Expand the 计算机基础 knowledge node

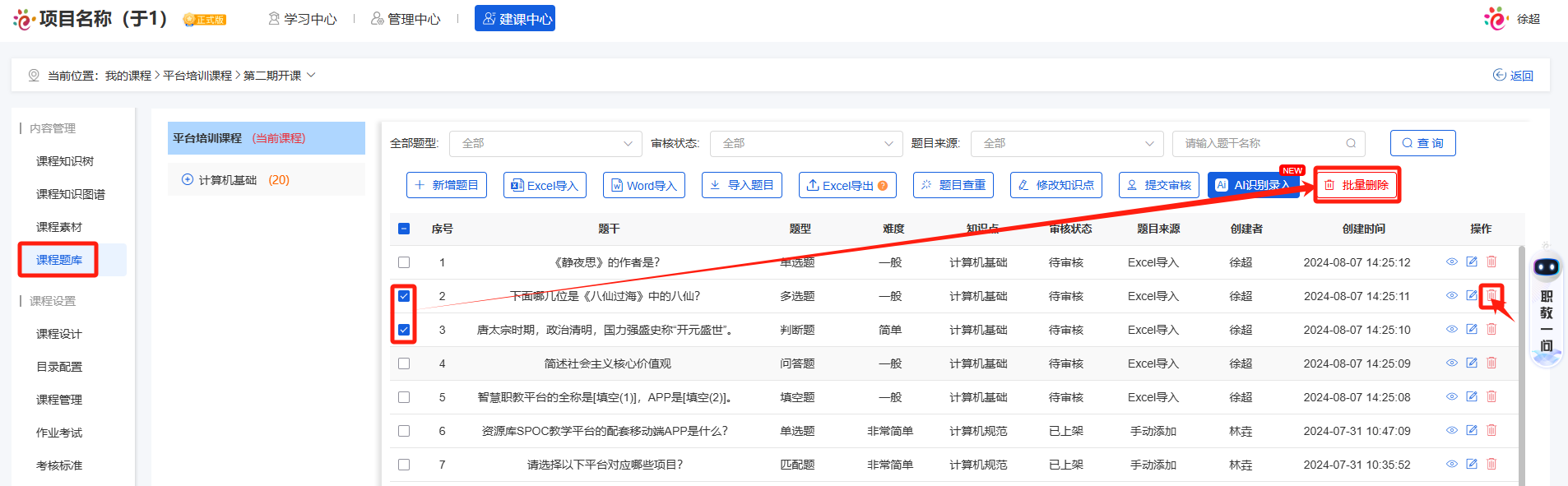click(x=188, y=179)
